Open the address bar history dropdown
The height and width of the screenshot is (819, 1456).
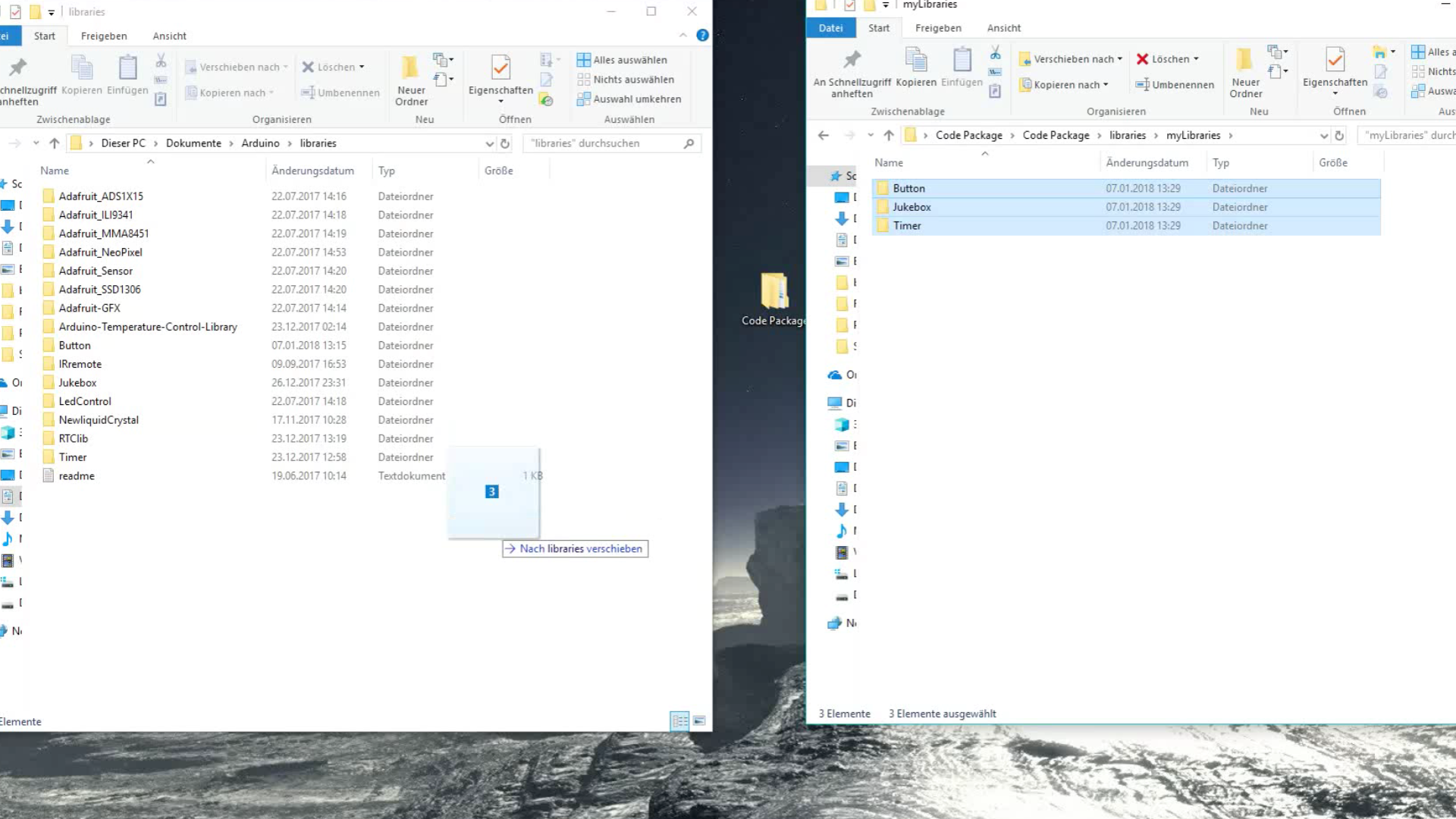[1323, 135]
